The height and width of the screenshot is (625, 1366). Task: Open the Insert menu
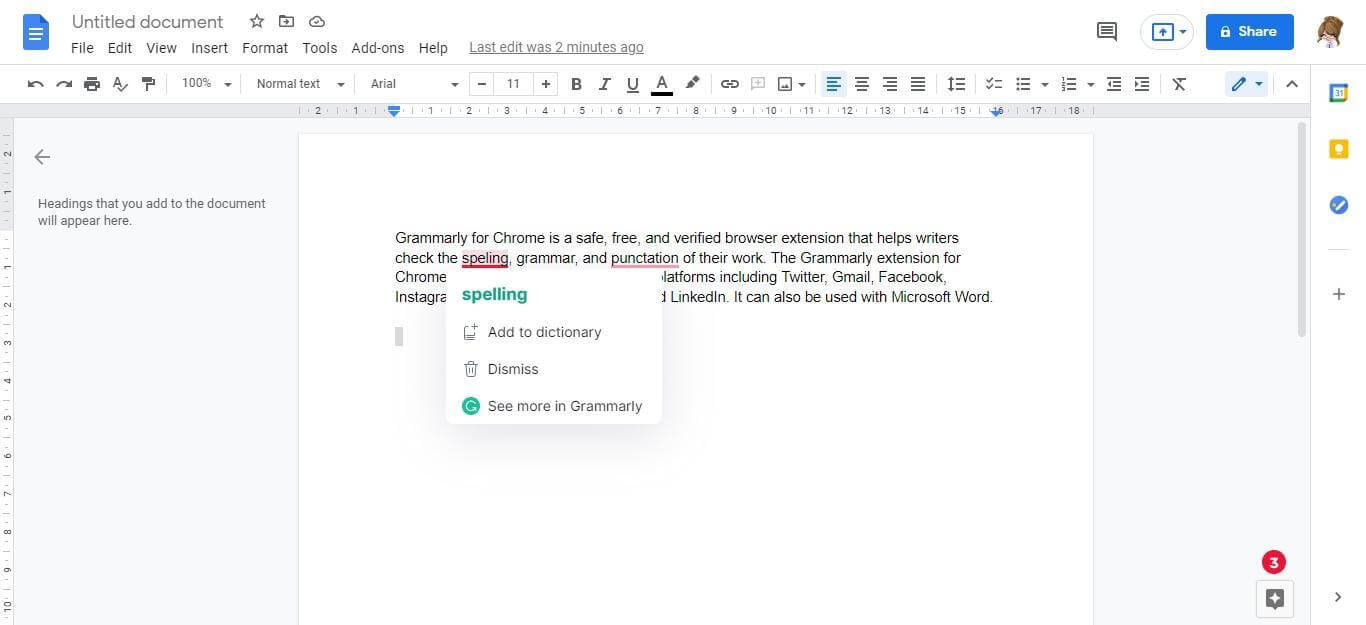coord(209,48)
